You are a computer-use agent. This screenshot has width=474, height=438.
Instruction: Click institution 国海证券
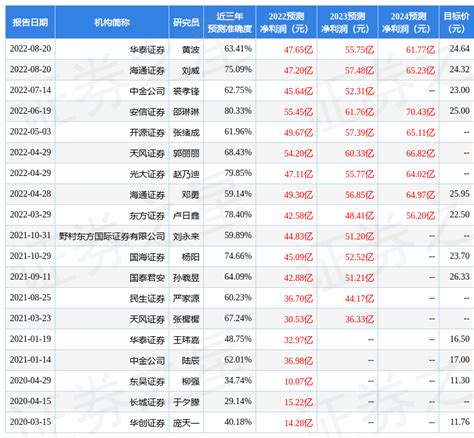click(x=147, y=257)
